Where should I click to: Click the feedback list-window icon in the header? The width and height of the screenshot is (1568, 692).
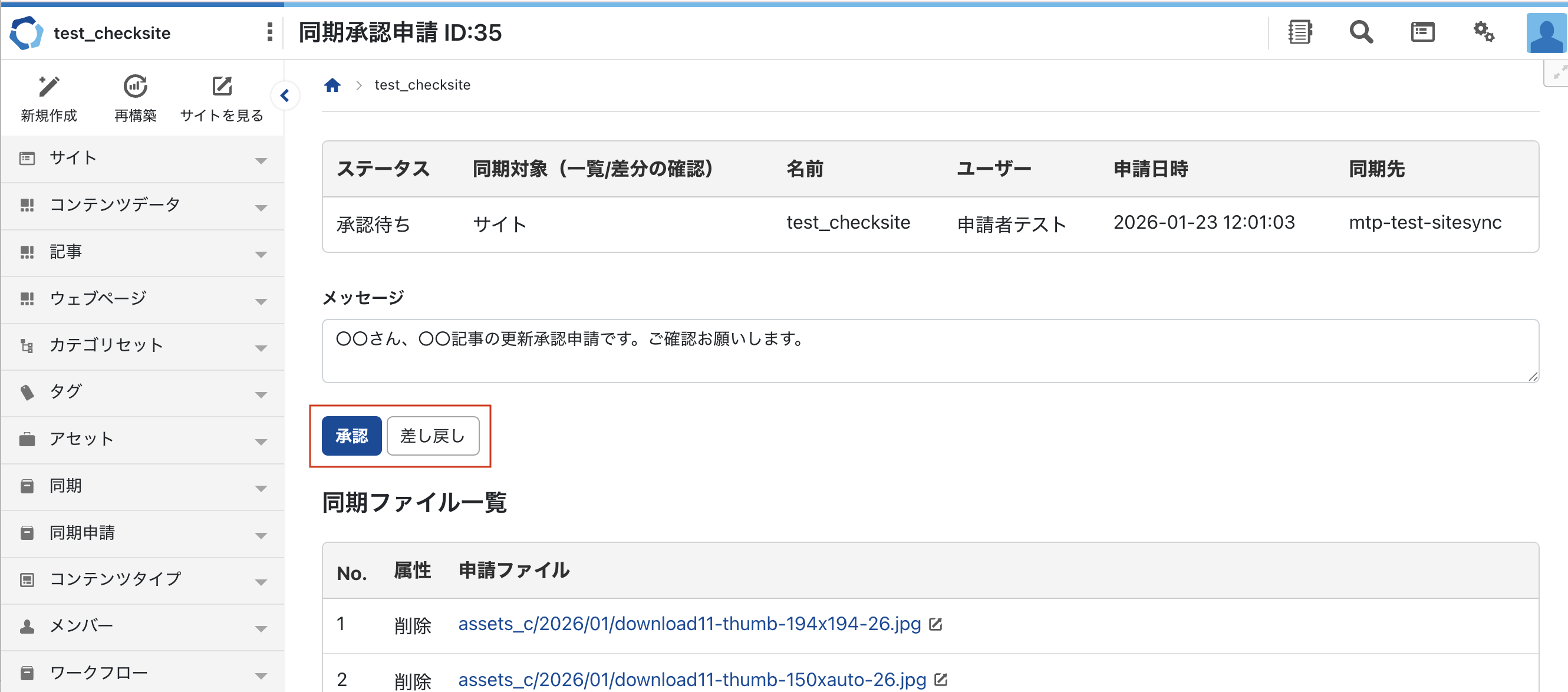click(1422, 32)
